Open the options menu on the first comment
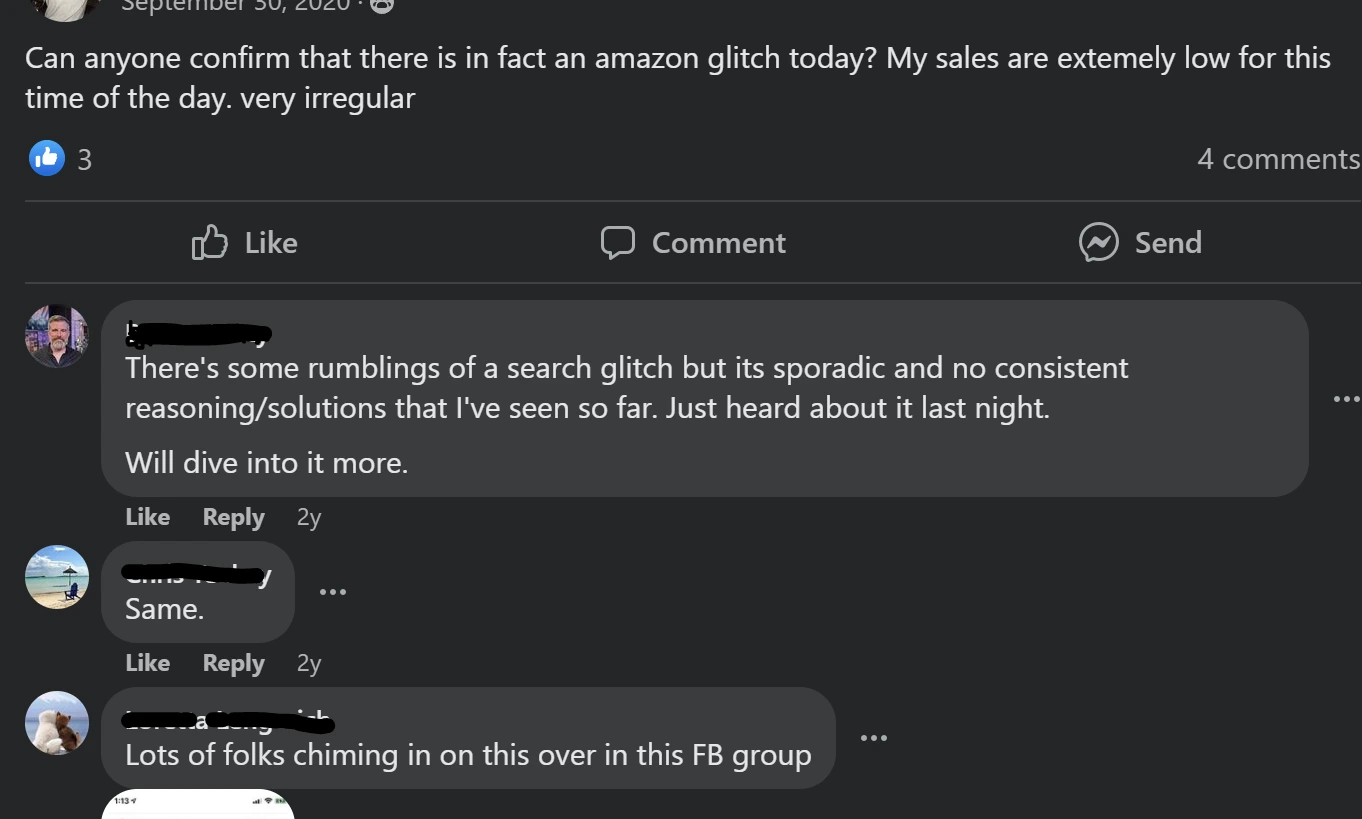This screenshot has width=1362, height=819. pyautogui.click(x=1346, y=399)
